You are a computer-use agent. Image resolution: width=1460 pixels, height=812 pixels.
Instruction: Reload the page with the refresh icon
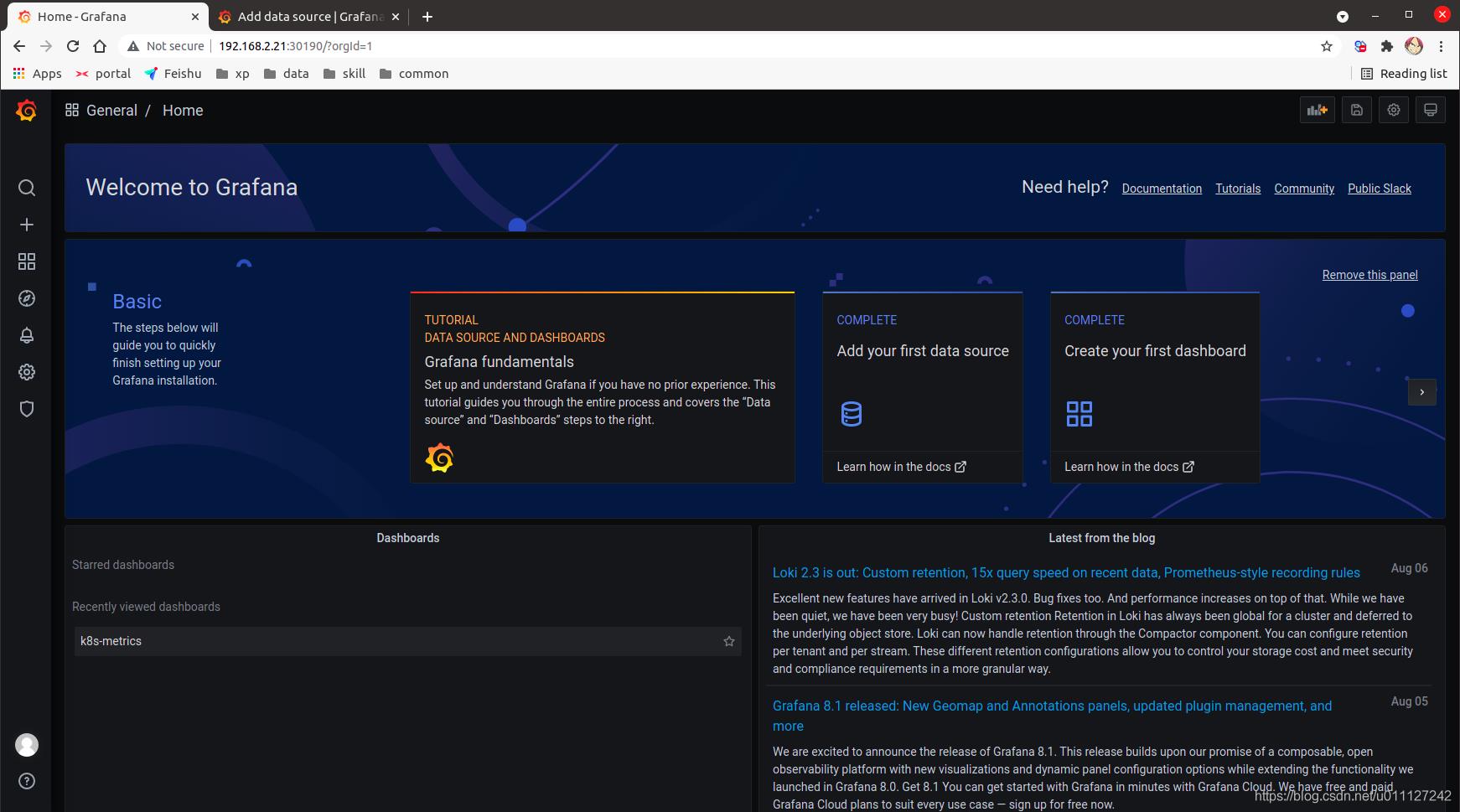coord(73,46)
